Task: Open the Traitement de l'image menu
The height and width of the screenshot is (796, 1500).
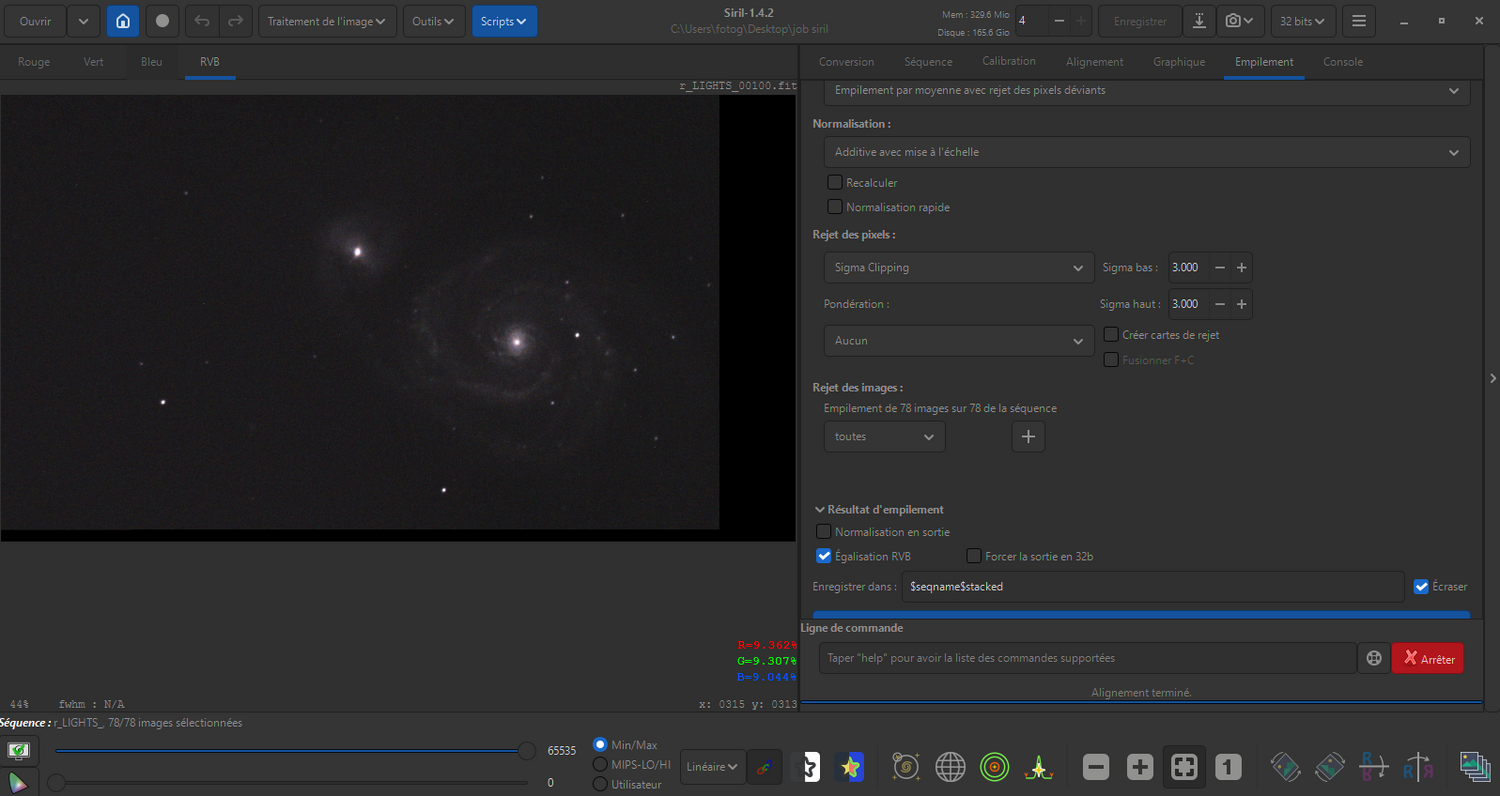Action: point(327,21)
